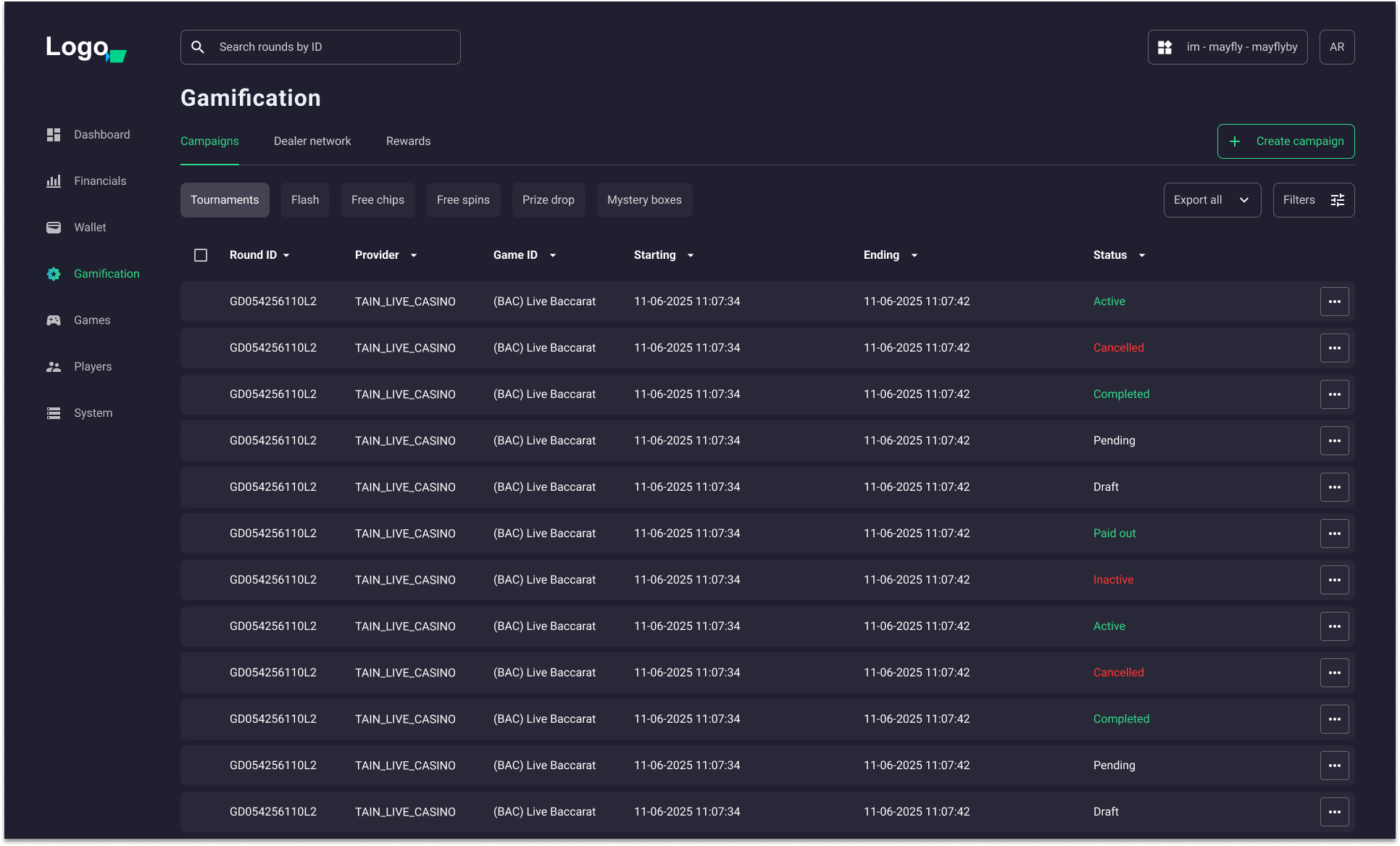Toggle the select-all checkbox in table header
Image resolution: width=1400 pixels, height=846 pixels.
tap(200, 254)
